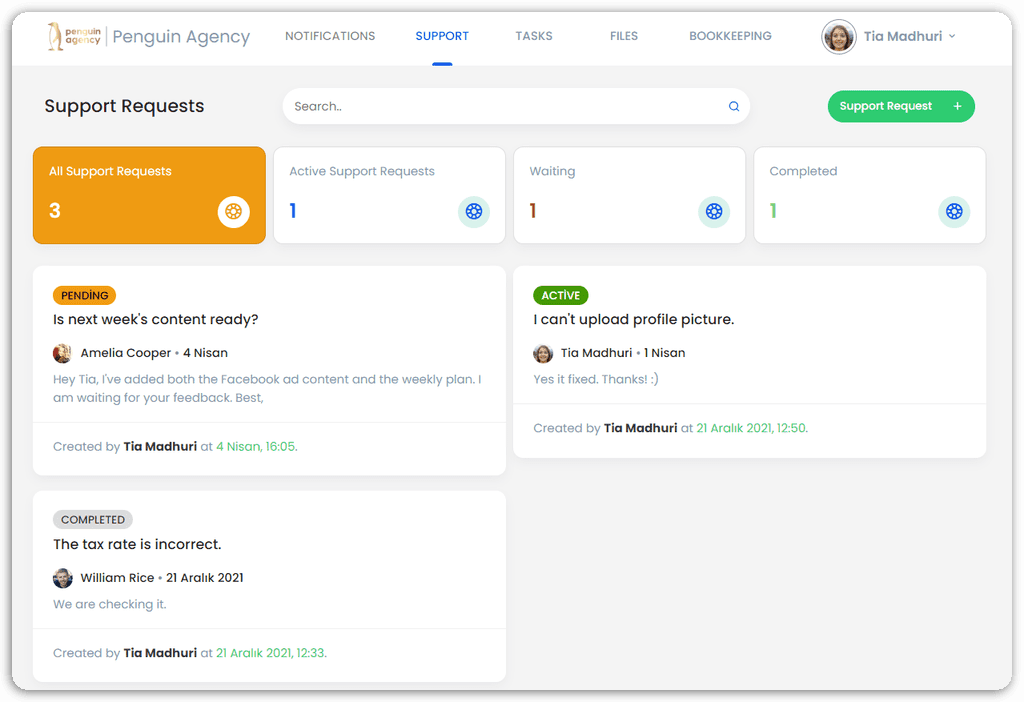Click the lifebuoy icon in Active Support Requests card

pos(474,212)
